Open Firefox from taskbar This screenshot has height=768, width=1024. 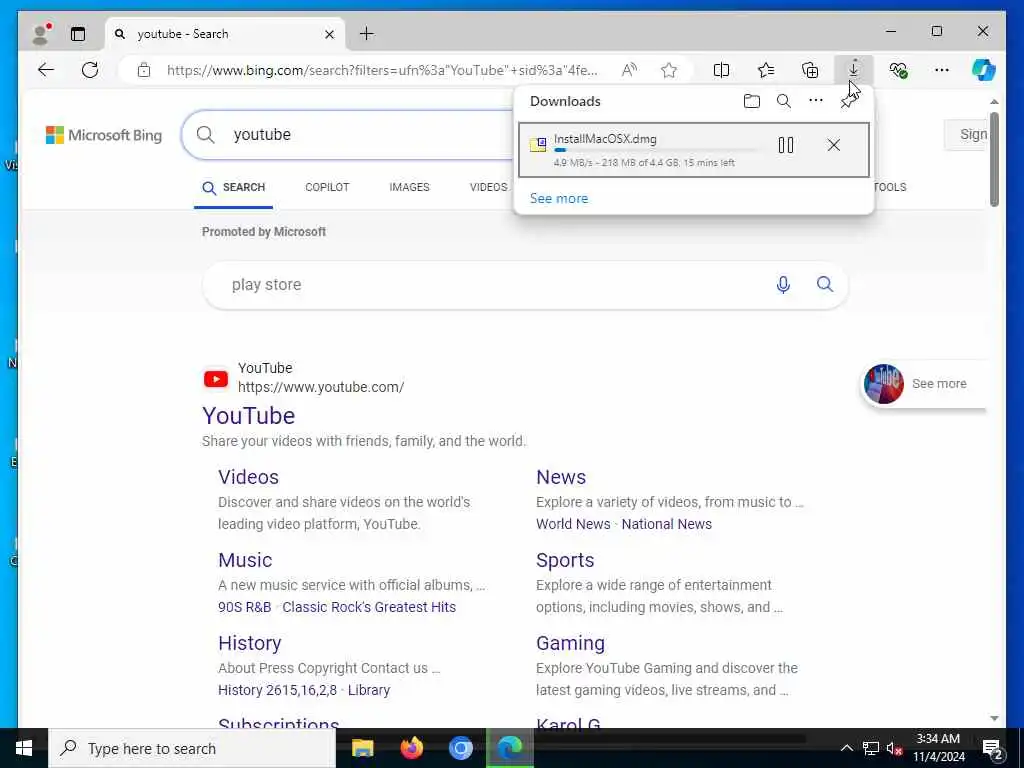click(x=411, y=748)
